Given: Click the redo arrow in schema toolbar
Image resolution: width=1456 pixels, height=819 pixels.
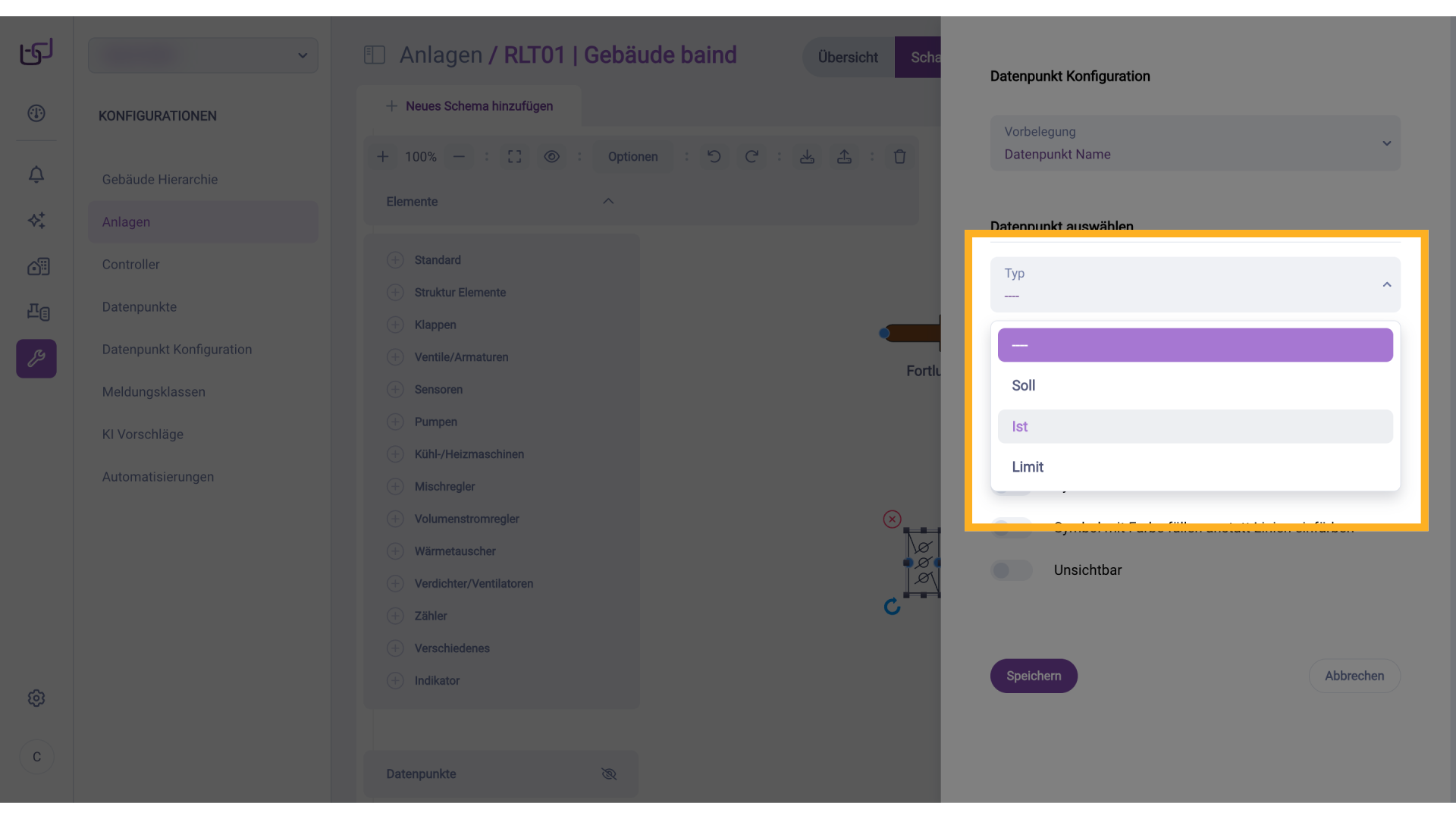Looking at the screenshot, I should (x=752, y=156).
